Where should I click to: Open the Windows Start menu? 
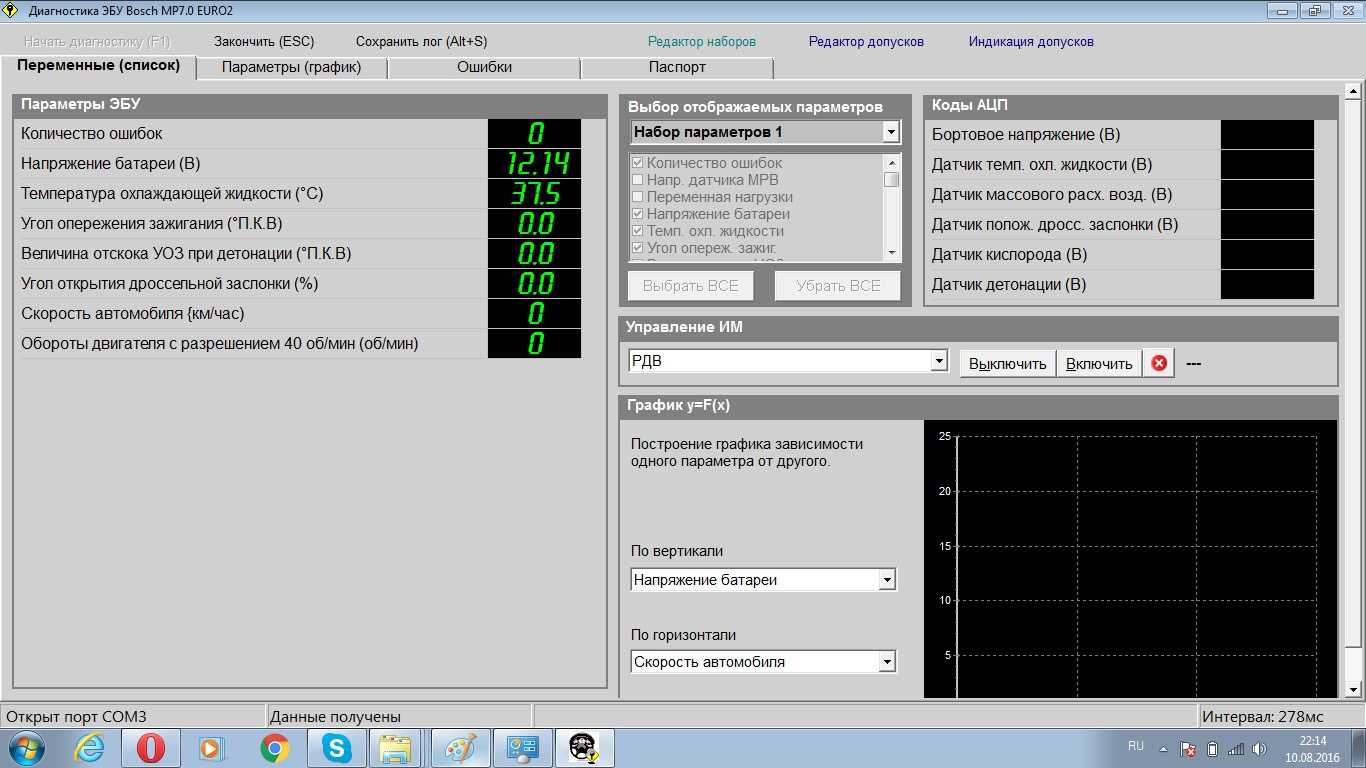pos(26,748)
